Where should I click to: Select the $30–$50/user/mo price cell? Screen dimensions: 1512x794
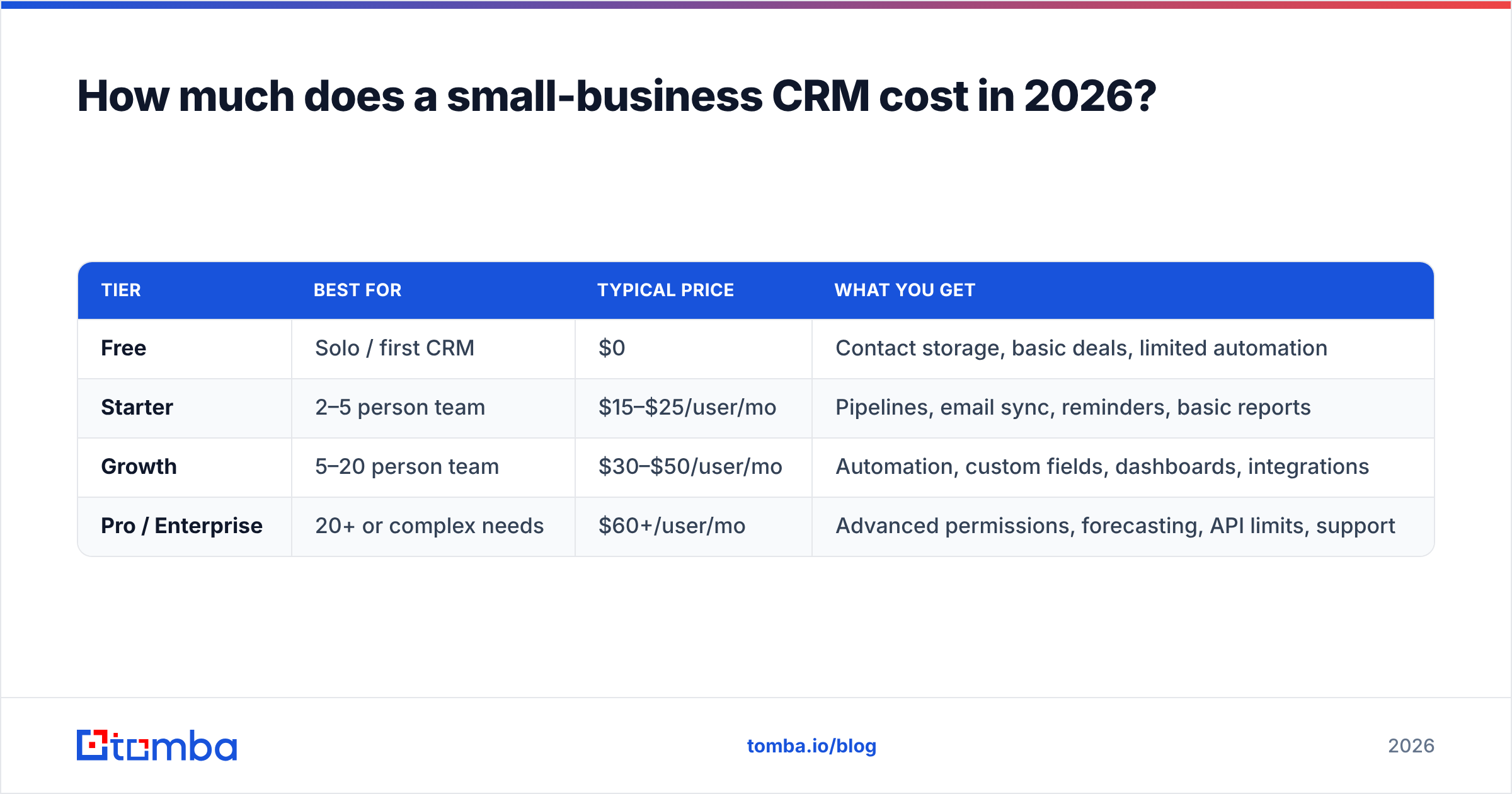tap(694, 467)
